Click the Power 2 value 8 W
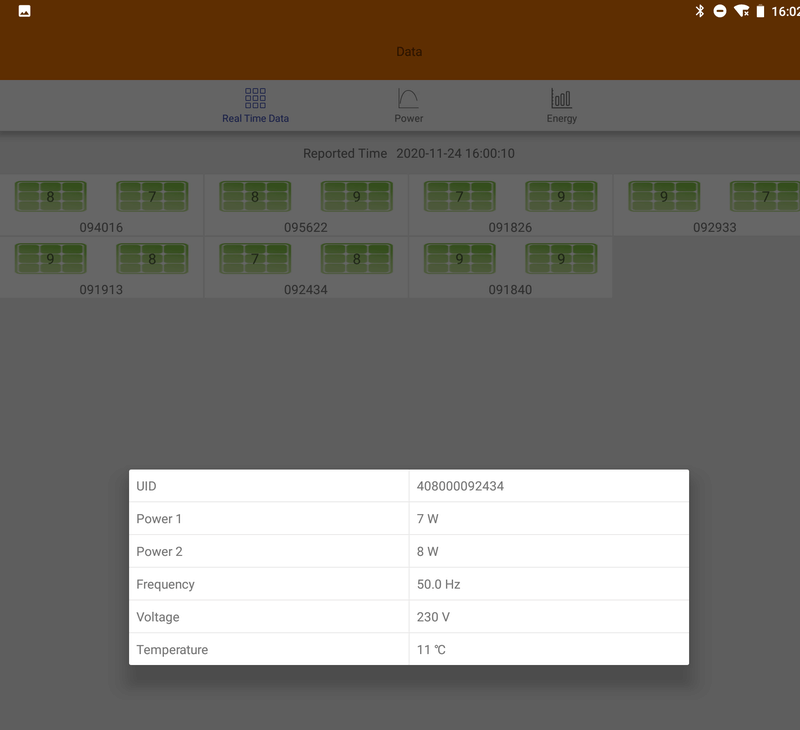The height and width of the screenshot is (730, 800). pyautogui.click(x=428, y=551)
